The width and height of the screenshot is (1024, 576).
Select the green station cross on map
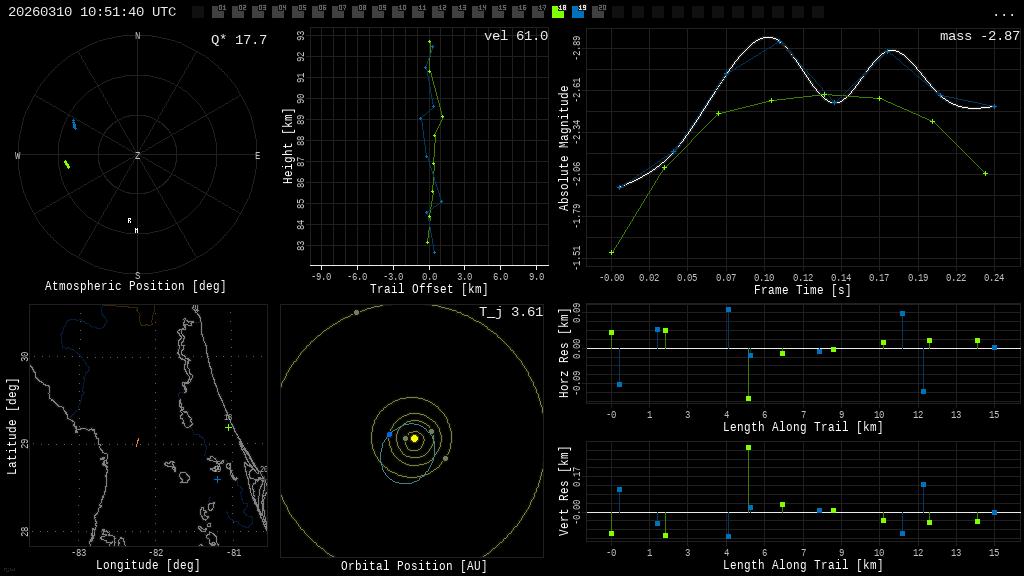(228, 427)
